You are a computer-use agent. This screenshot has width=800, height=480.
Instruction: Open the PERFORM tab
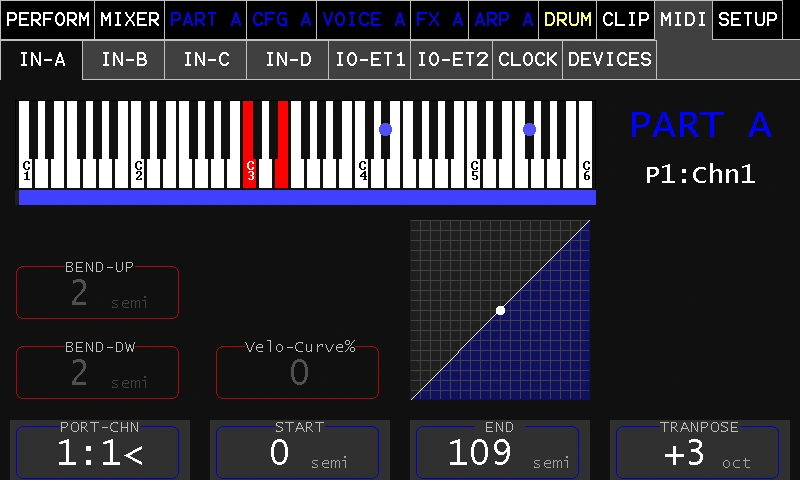pyautogui.click(x=47, y=19)
